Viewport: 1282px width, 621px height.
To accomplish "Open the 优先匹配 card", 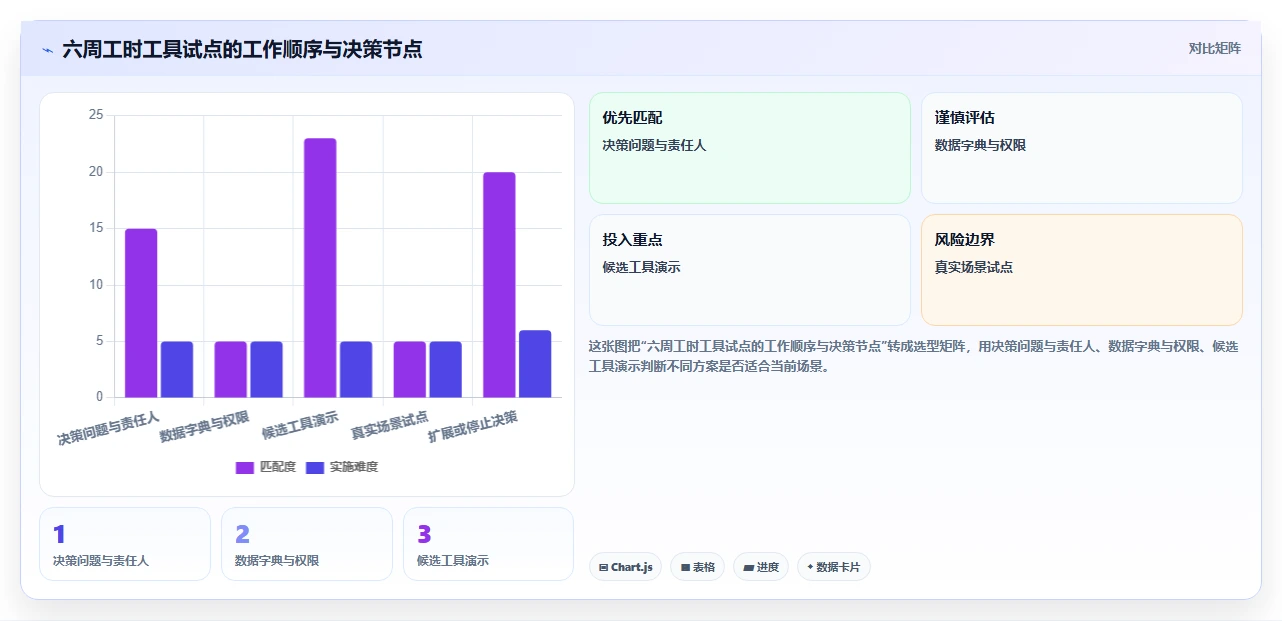I will pyautogui.click(x=750, y=148).
